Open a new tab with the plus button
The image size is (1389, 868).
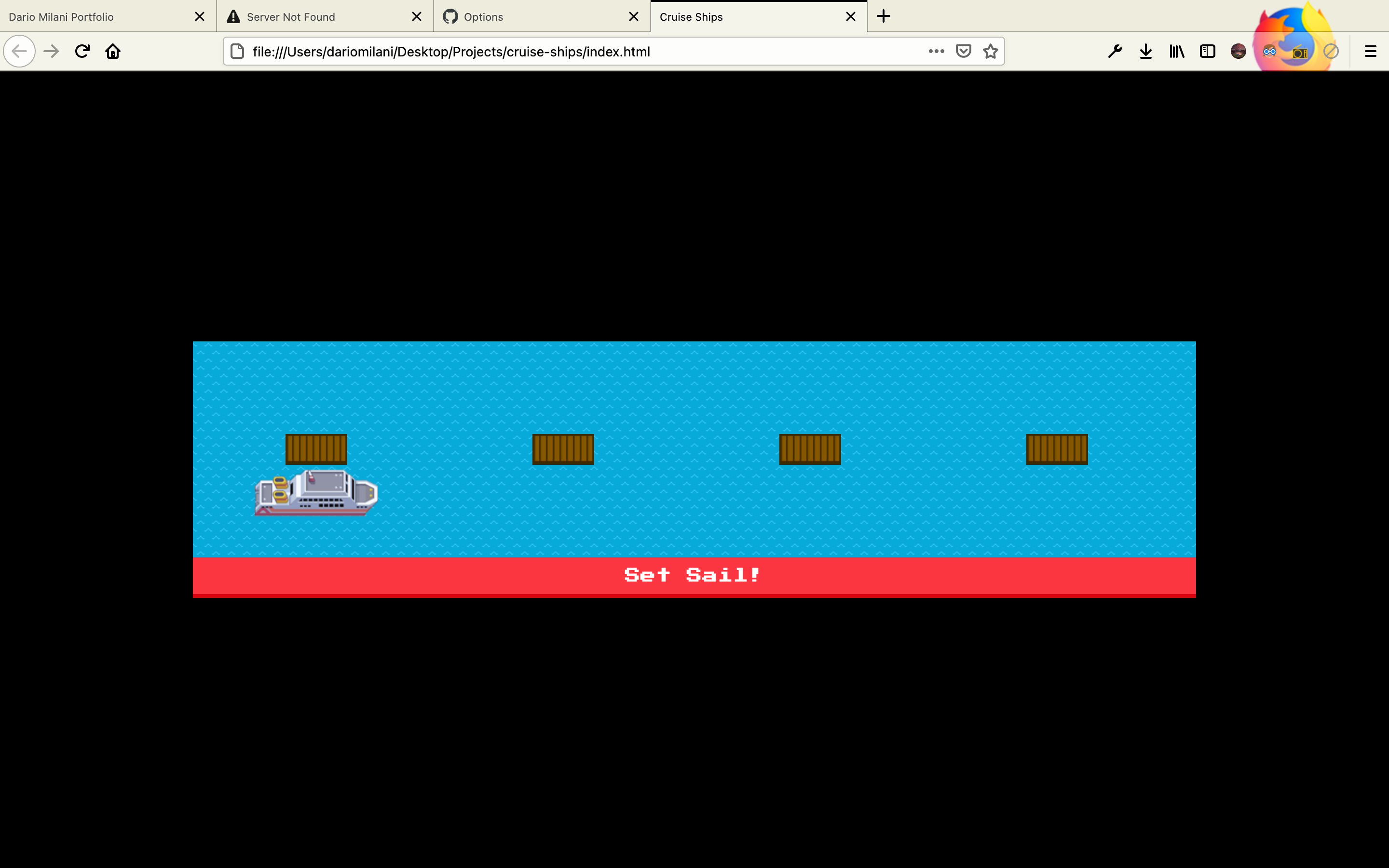883,17
